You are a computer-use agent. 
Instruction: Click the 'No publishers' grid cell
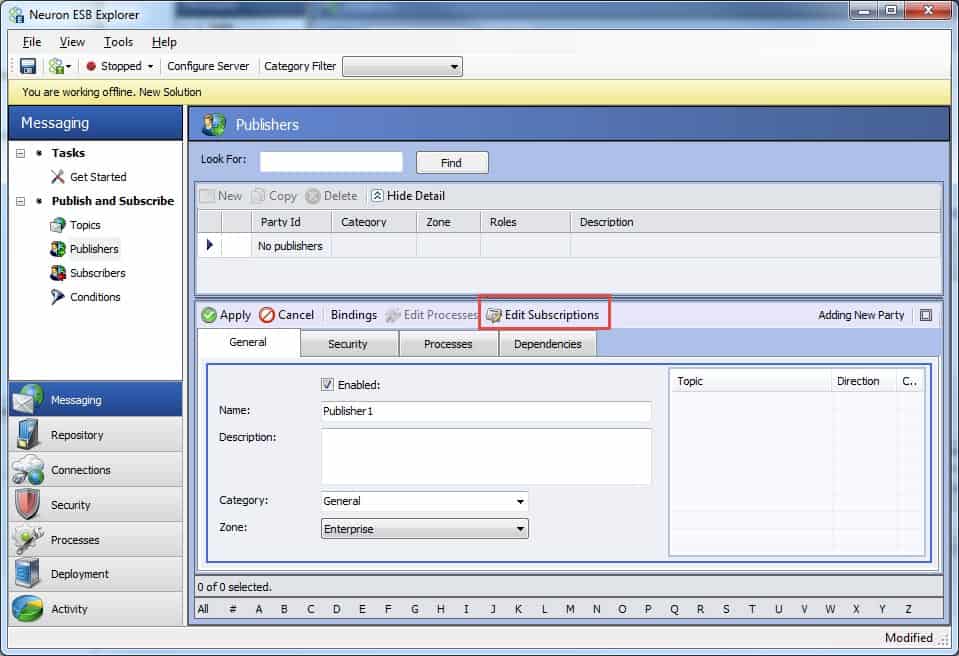pyautogui.click(x=291, y=246)
